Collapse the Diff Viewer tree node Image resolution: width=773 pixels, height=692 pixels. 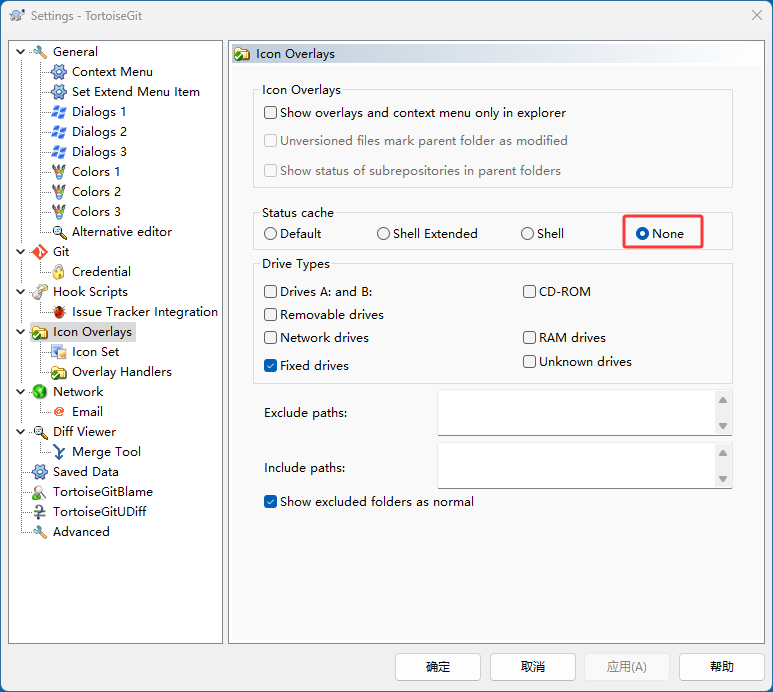21,432
